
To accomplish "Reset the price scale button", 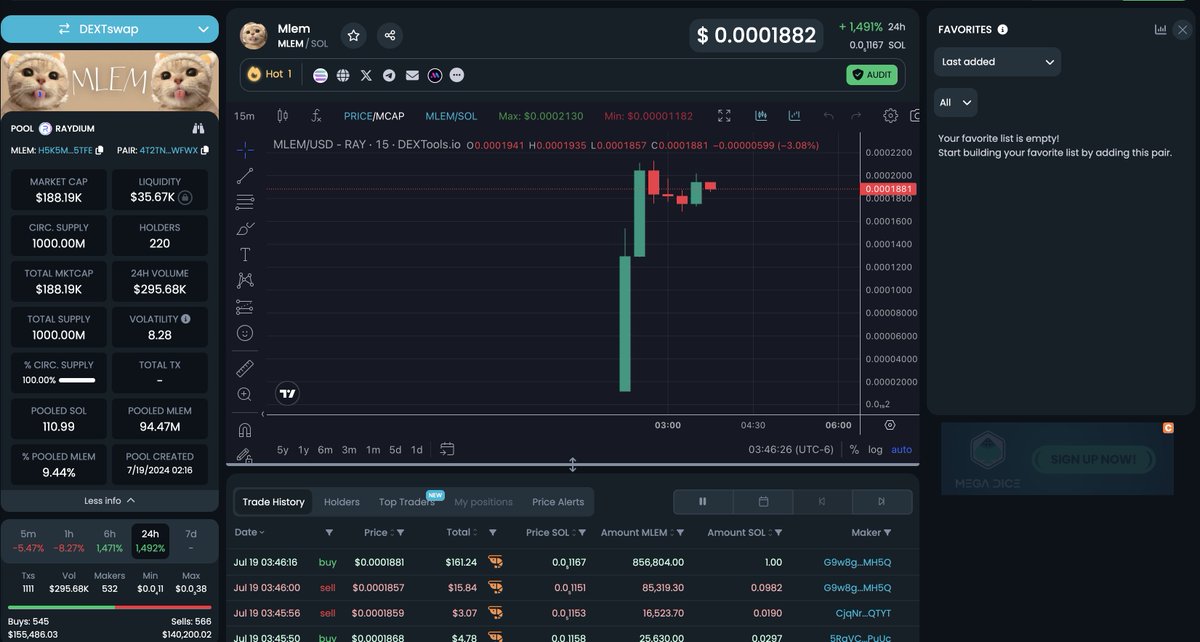I will [x=890, y=425].
